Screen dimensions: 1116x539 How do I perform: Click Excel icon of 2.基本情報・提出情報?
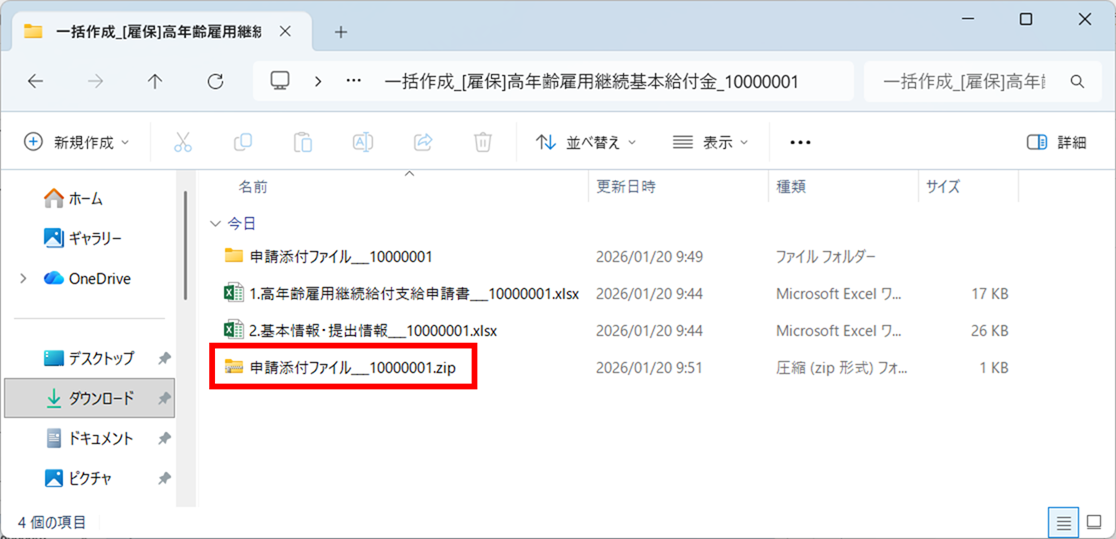233,330
